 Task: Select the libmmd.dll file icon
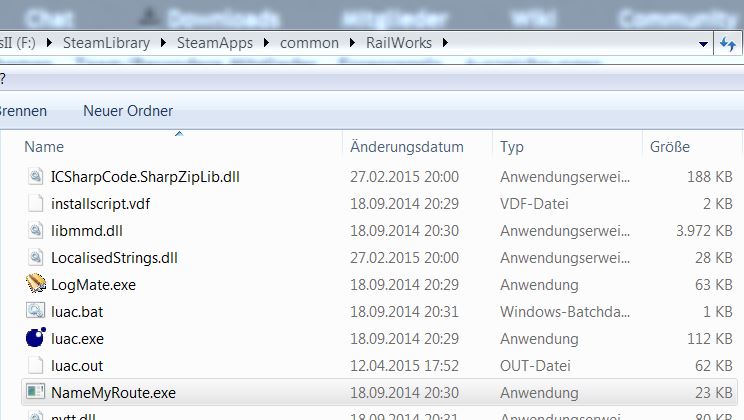(36, 230)
